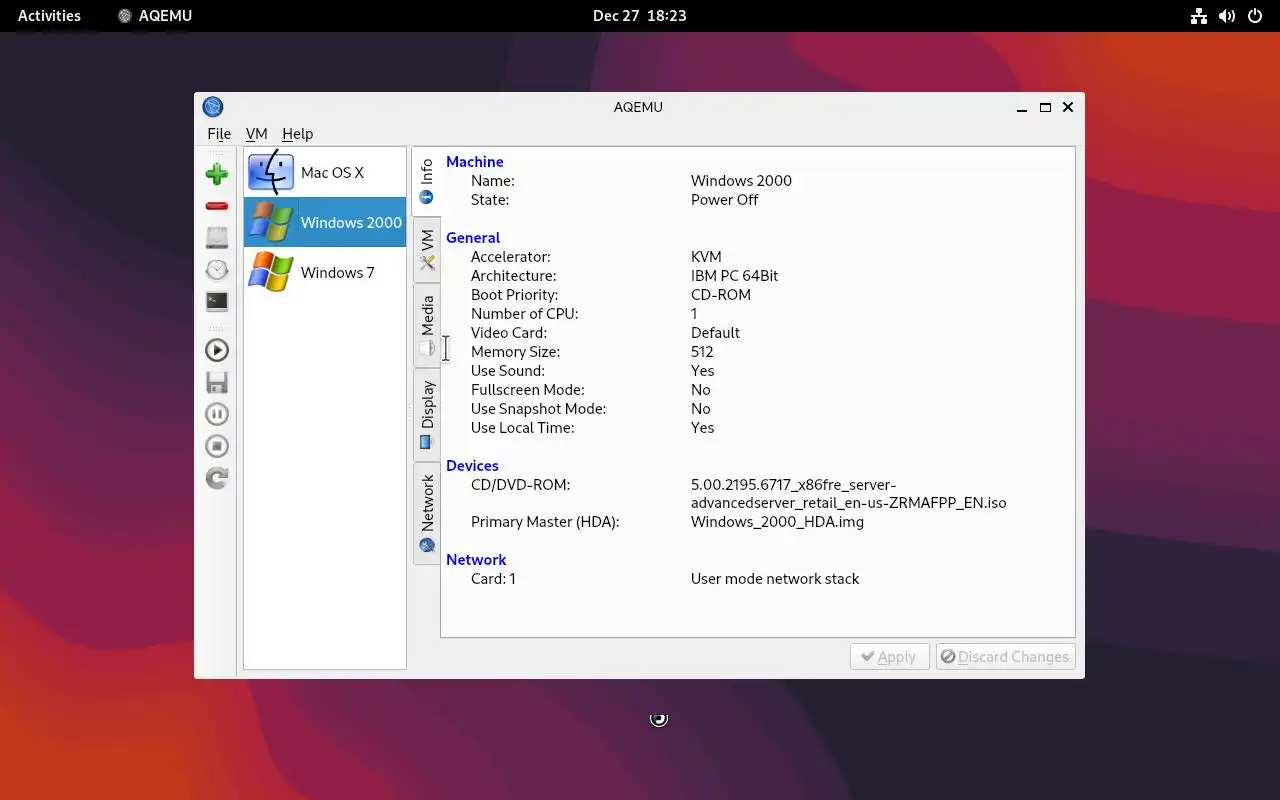Switch to the Display tab
The width and height of the screenshot is (1280, 800).
tap(427, 414)
